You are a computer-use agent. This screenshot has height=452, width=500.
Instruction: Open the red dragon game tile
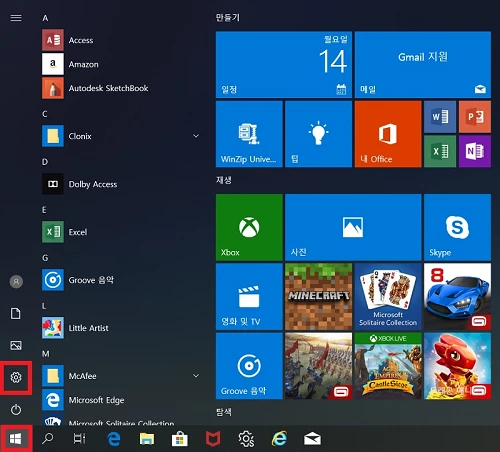tap(457, 366)
